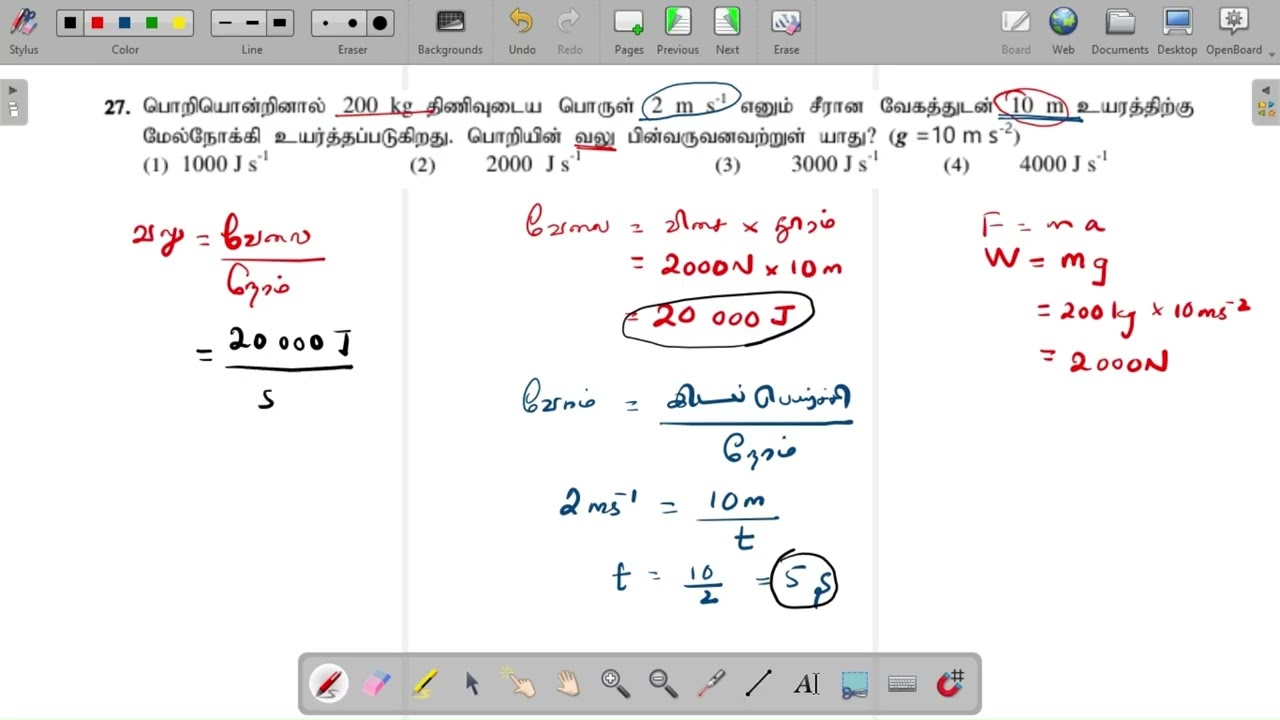Image resolution: width=1280 pixels, height=720 pixels.
Task: Show the virtual keyboard
Action: pyautogui.click(x=902, y=684)
